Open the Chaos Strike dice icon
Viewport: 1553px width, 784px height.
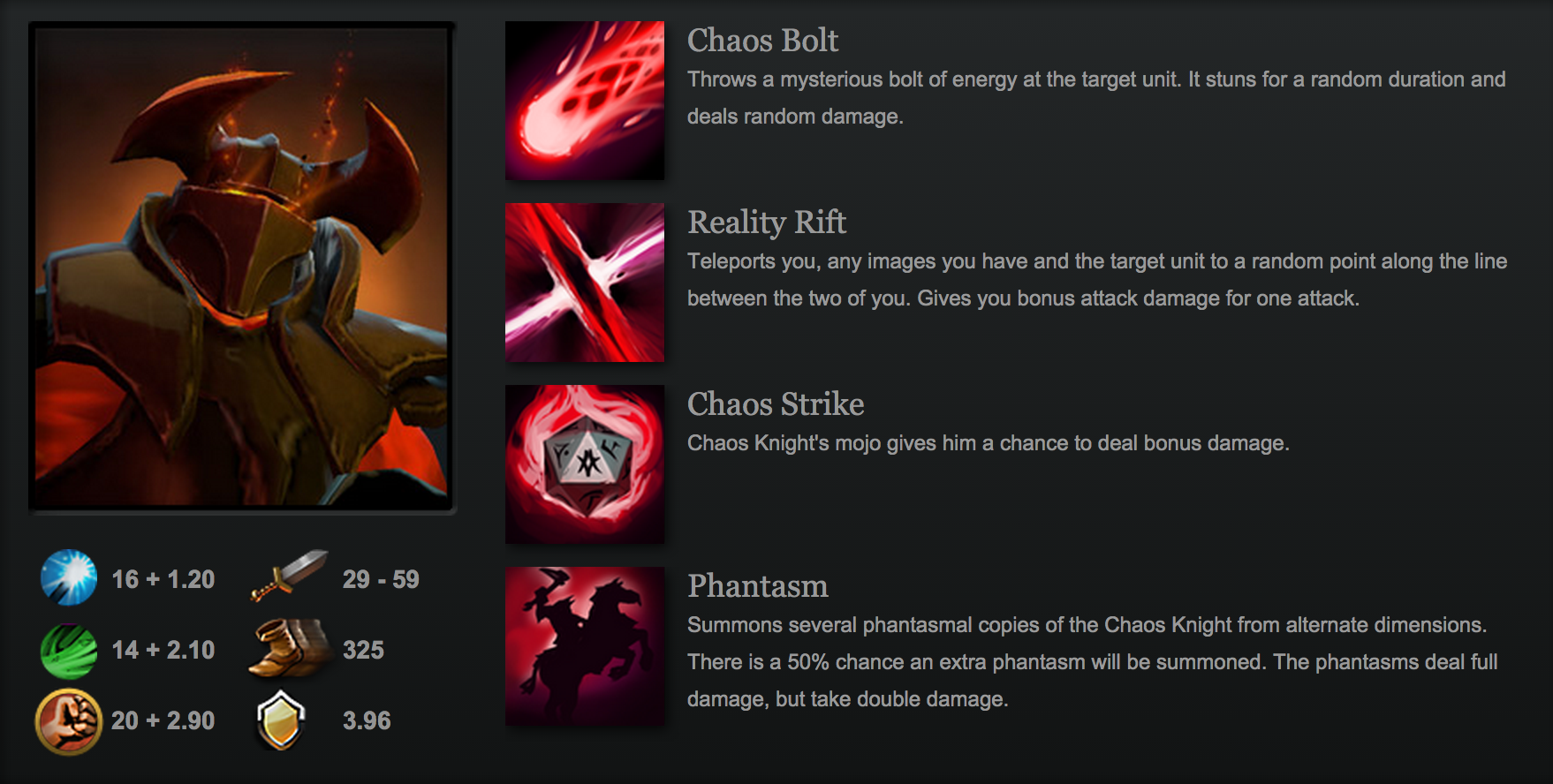pos(585,464)
